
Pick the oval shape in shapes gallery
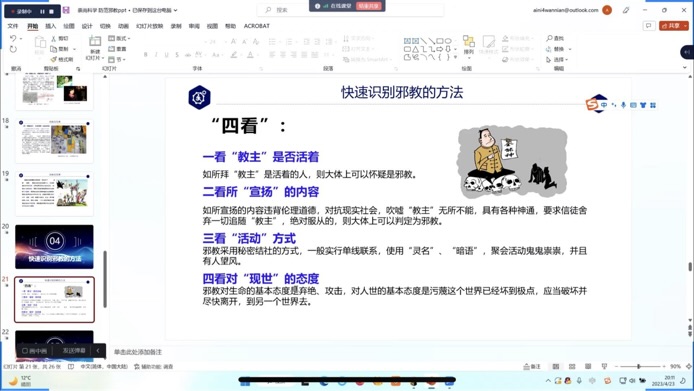[448, 41]
